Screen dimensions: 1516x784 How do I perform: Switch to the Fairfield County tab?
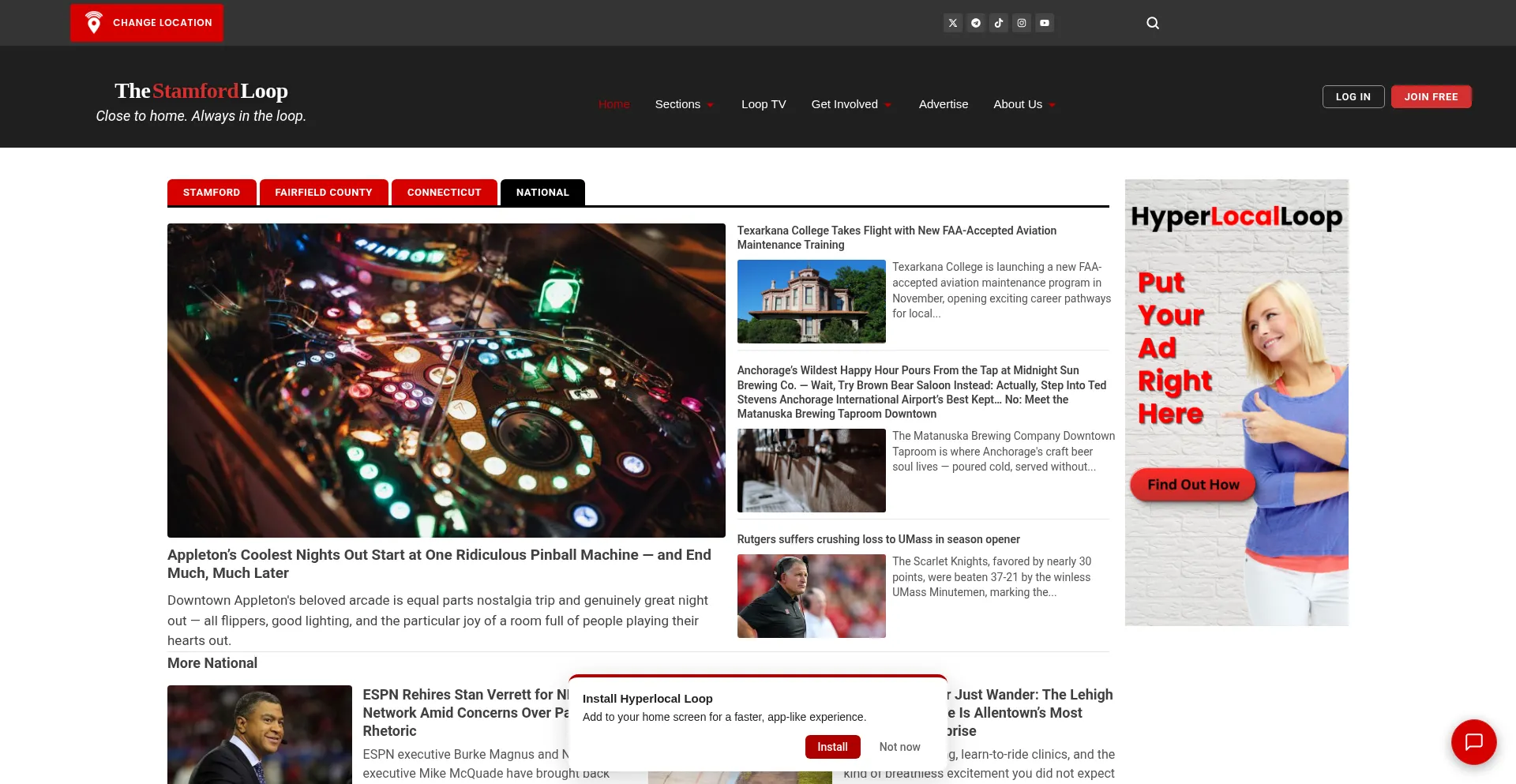(x=324, y=192)
